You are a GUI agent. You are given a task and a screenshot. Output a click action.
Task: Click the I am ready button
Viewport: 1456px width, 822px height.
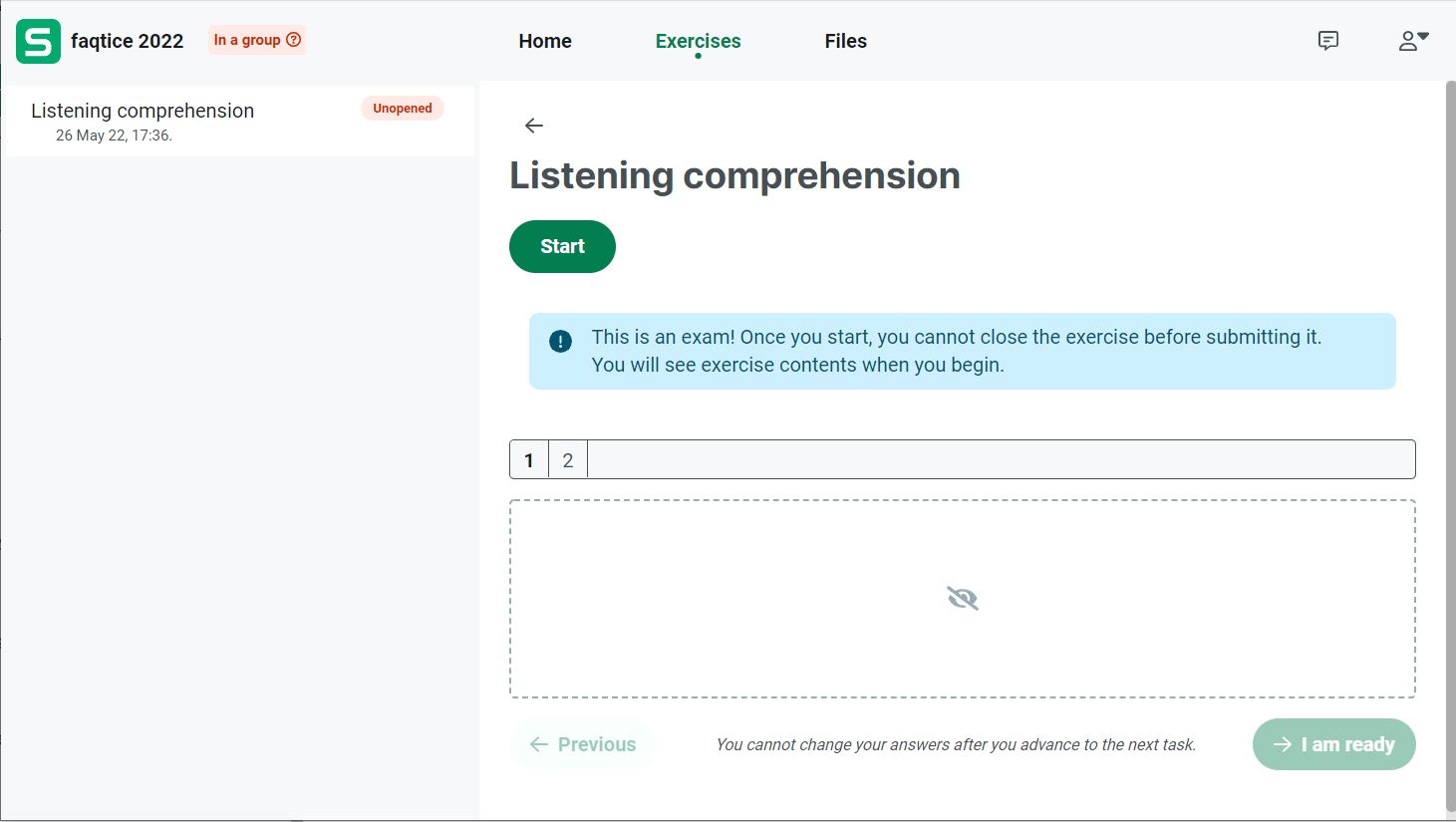[x=1333, y=744]
